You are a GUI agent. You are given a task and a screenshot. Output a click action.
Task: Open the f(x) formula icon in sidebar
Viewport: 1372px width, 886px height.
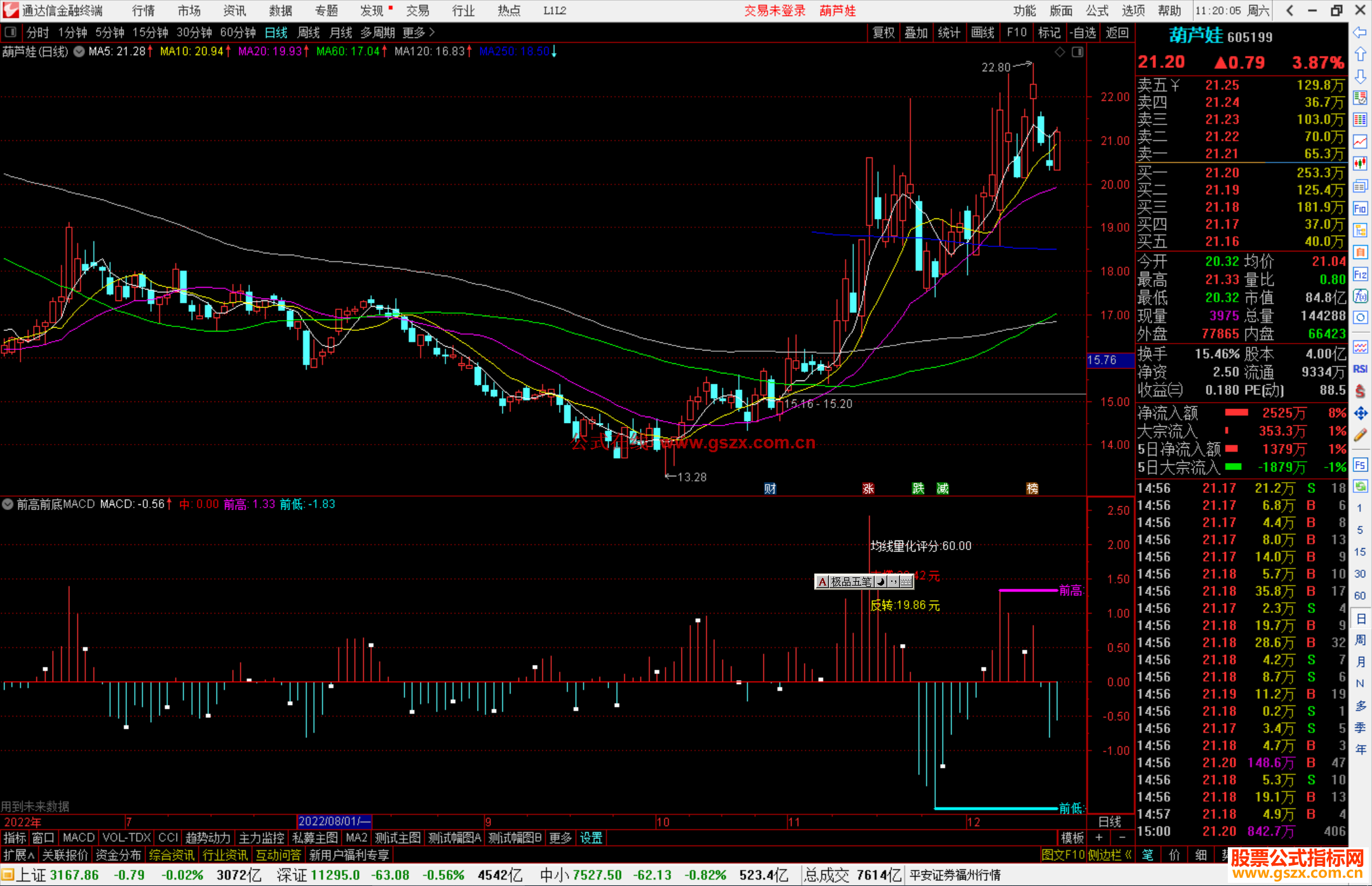[1360, 297]
